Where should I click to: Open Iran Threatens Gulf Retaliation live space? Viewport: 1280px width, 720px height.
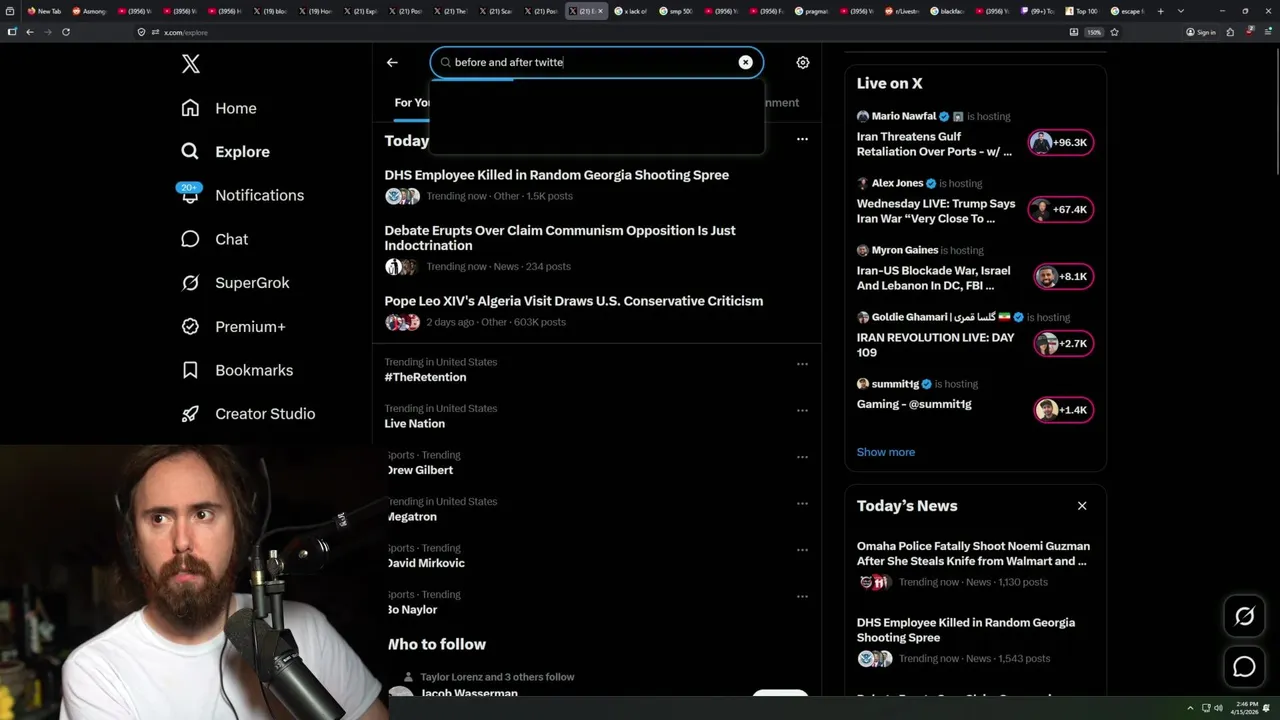(x=935, y=144)
